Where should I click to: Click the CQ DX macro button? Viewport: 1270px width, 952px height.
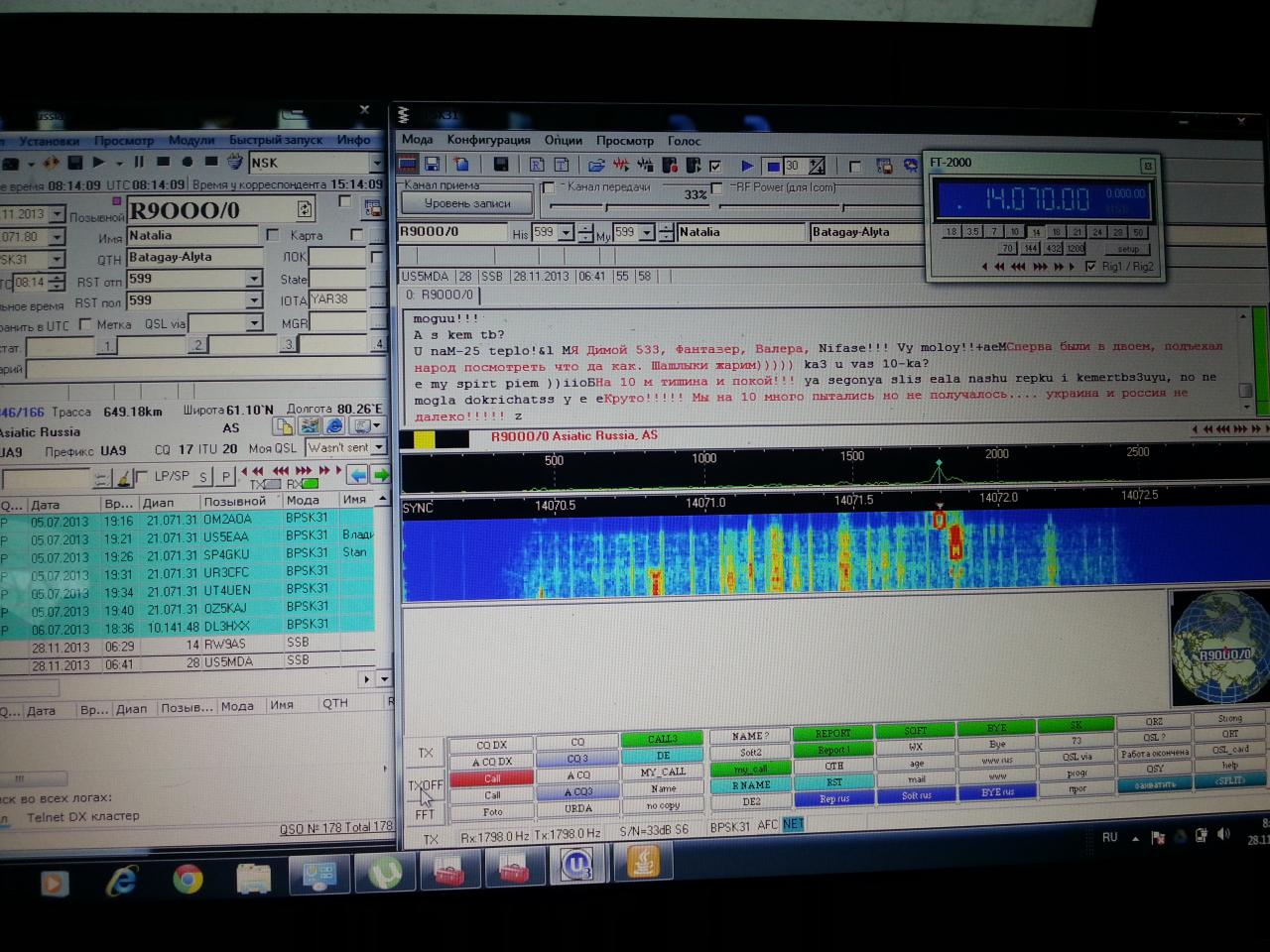click(491, 745)
